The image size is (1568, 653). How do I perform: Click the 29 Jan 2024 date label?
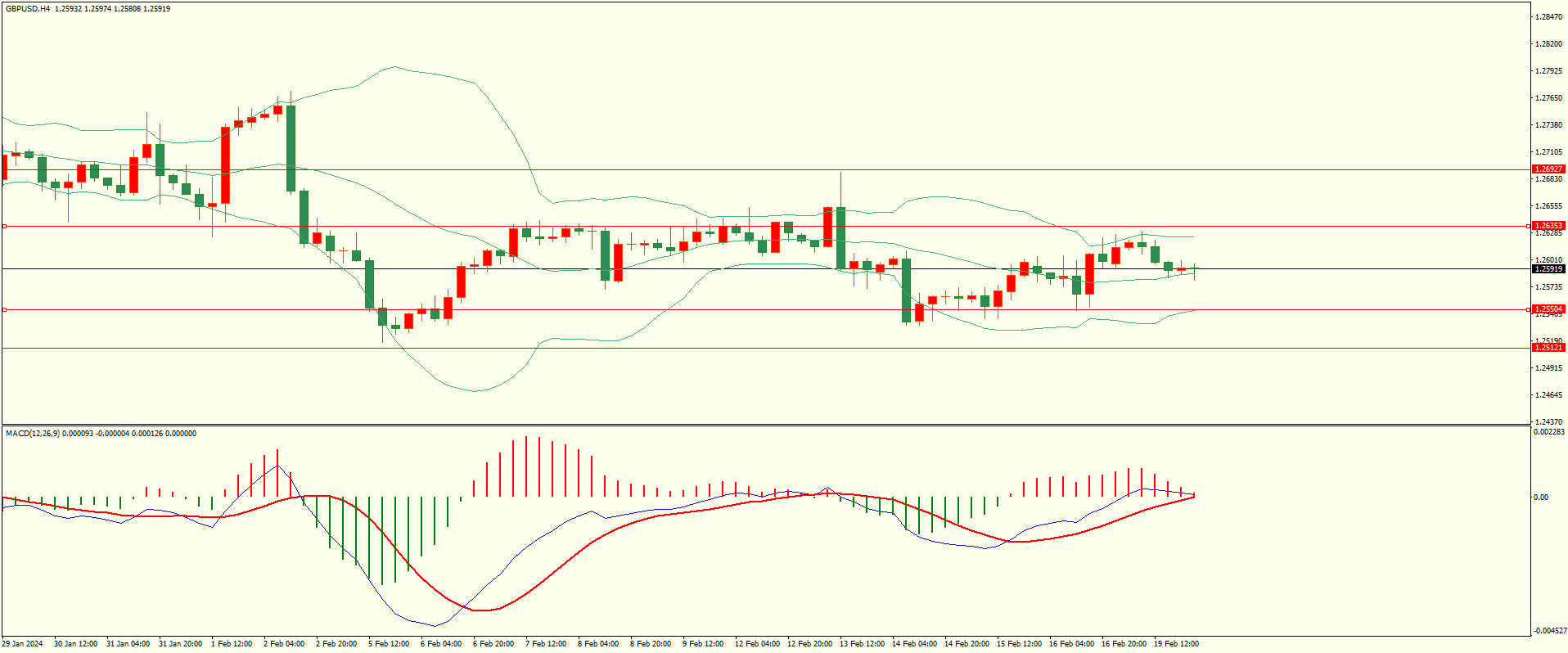(23, 644)
